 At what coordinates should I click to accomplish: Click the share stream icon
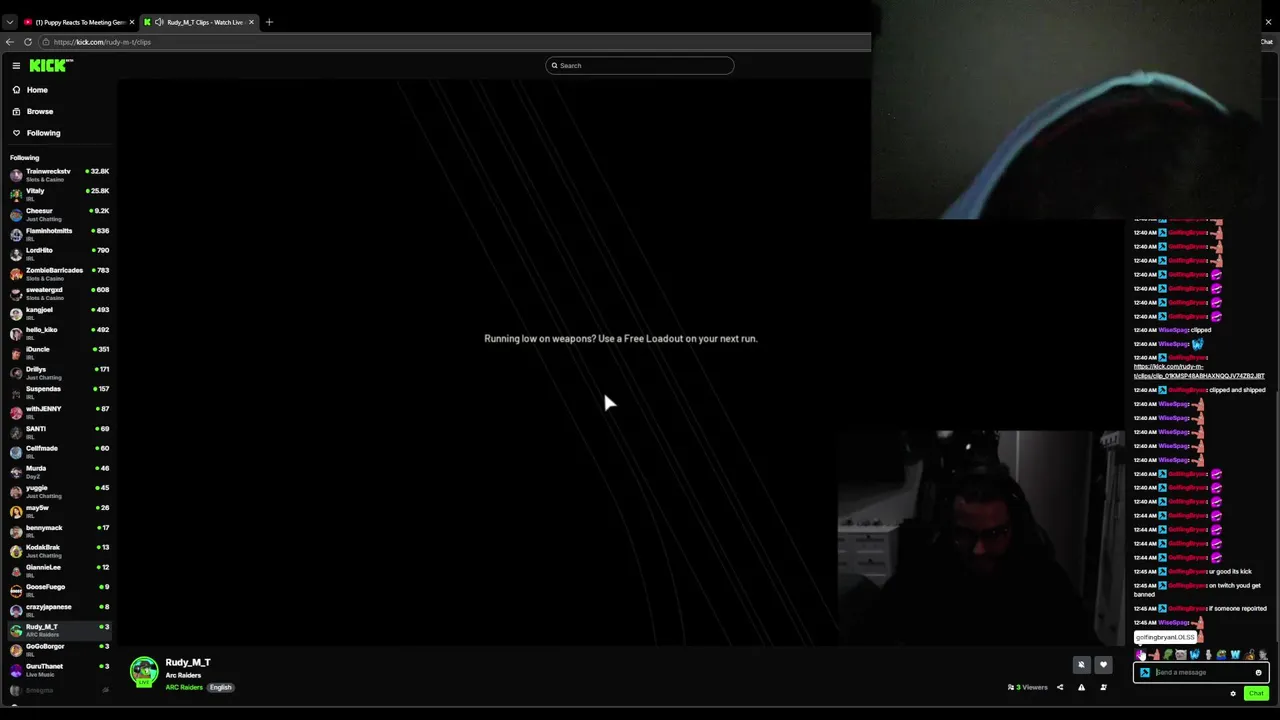1060,687
